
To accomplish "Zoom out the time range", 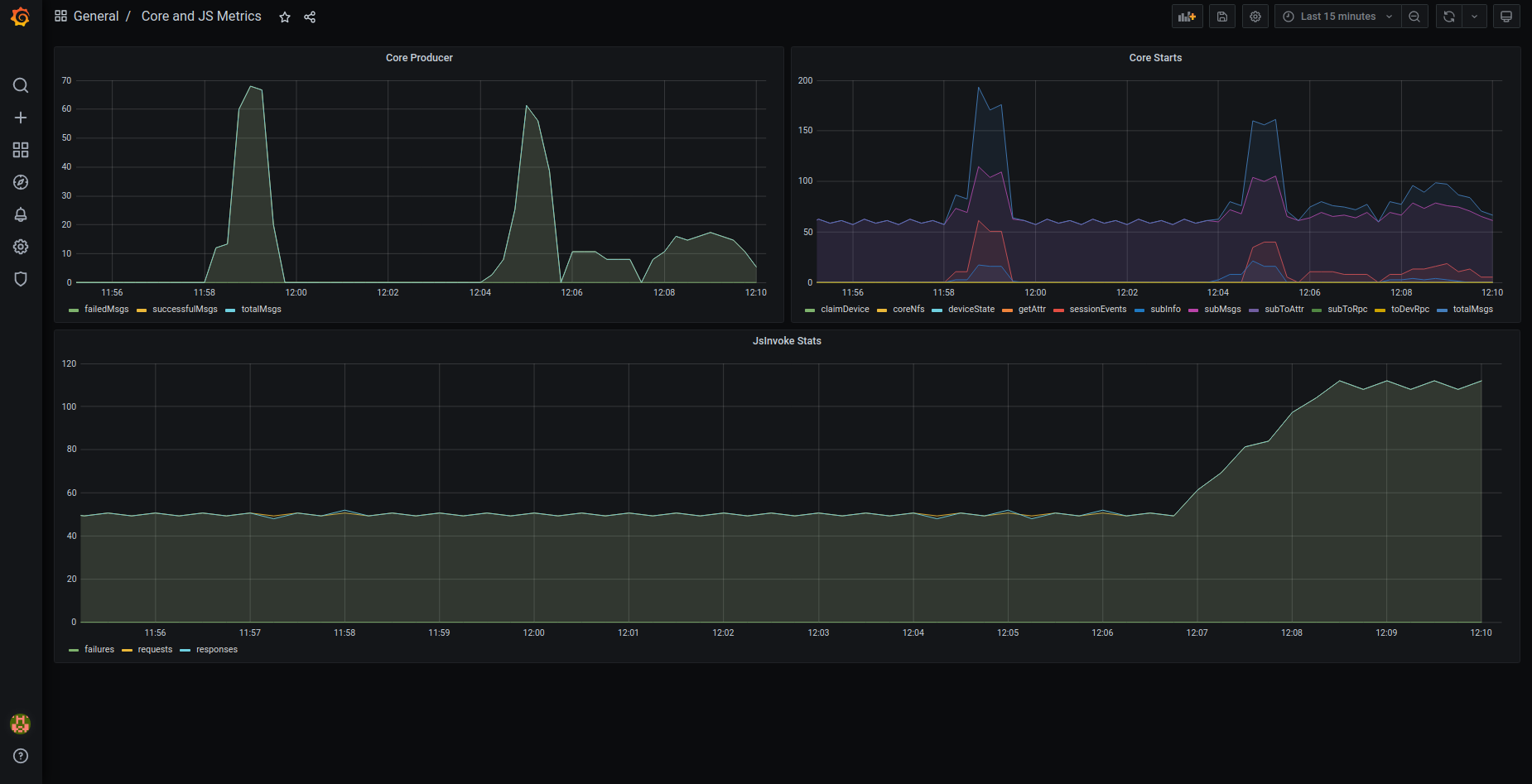I will click(x=1414, y=17).
